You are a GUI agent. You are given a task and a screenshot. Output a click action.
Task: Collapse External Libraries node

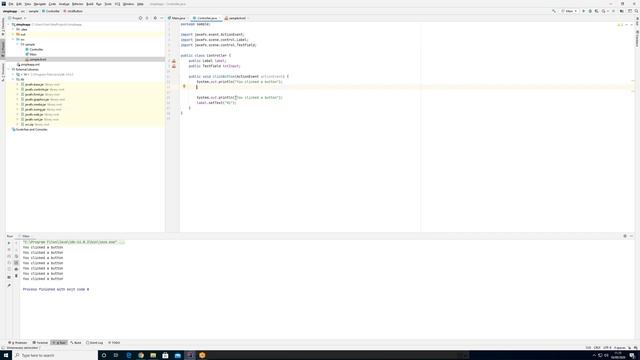[x=9, y=69]
